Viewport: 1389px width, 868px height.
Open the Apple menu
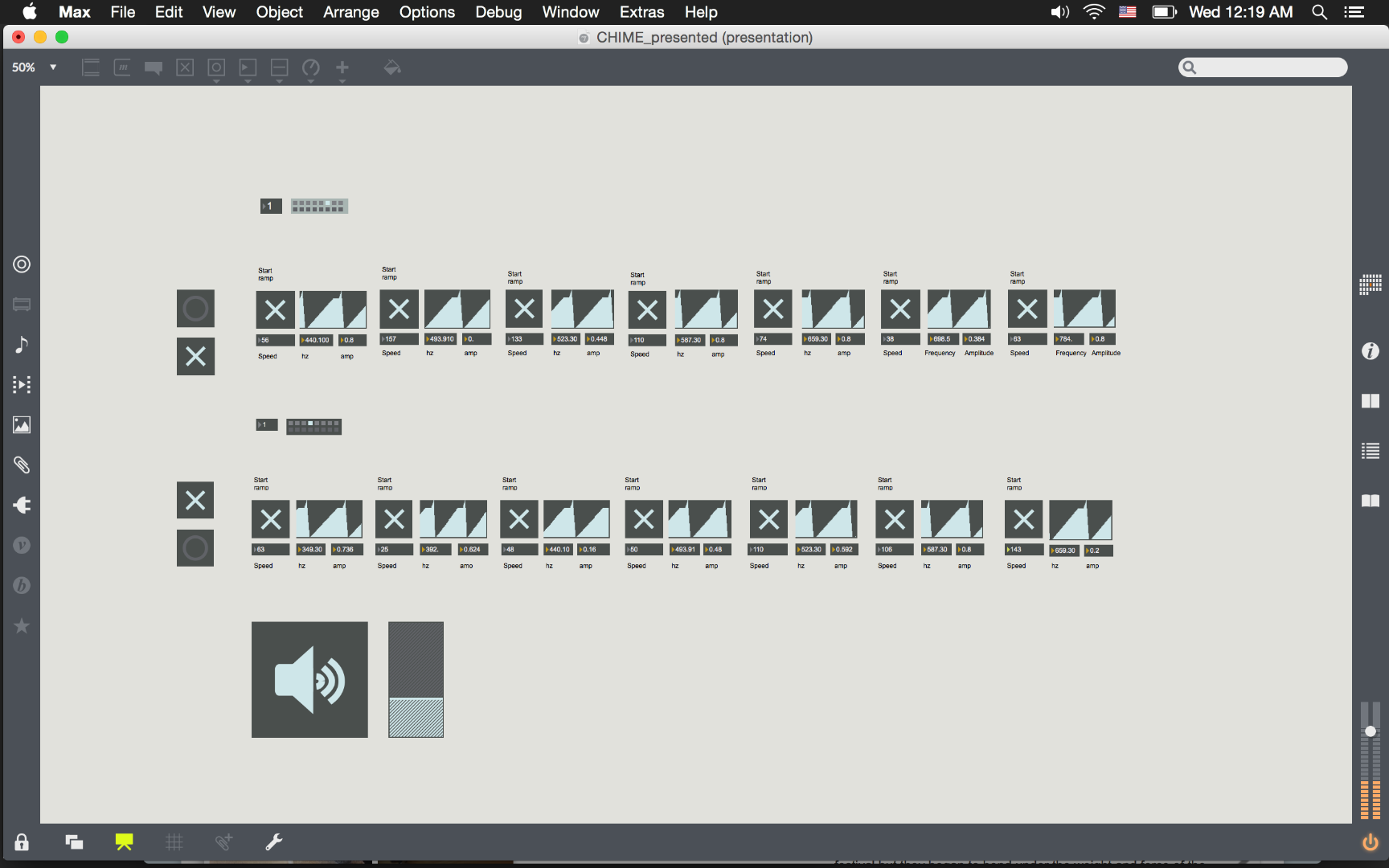30,12
